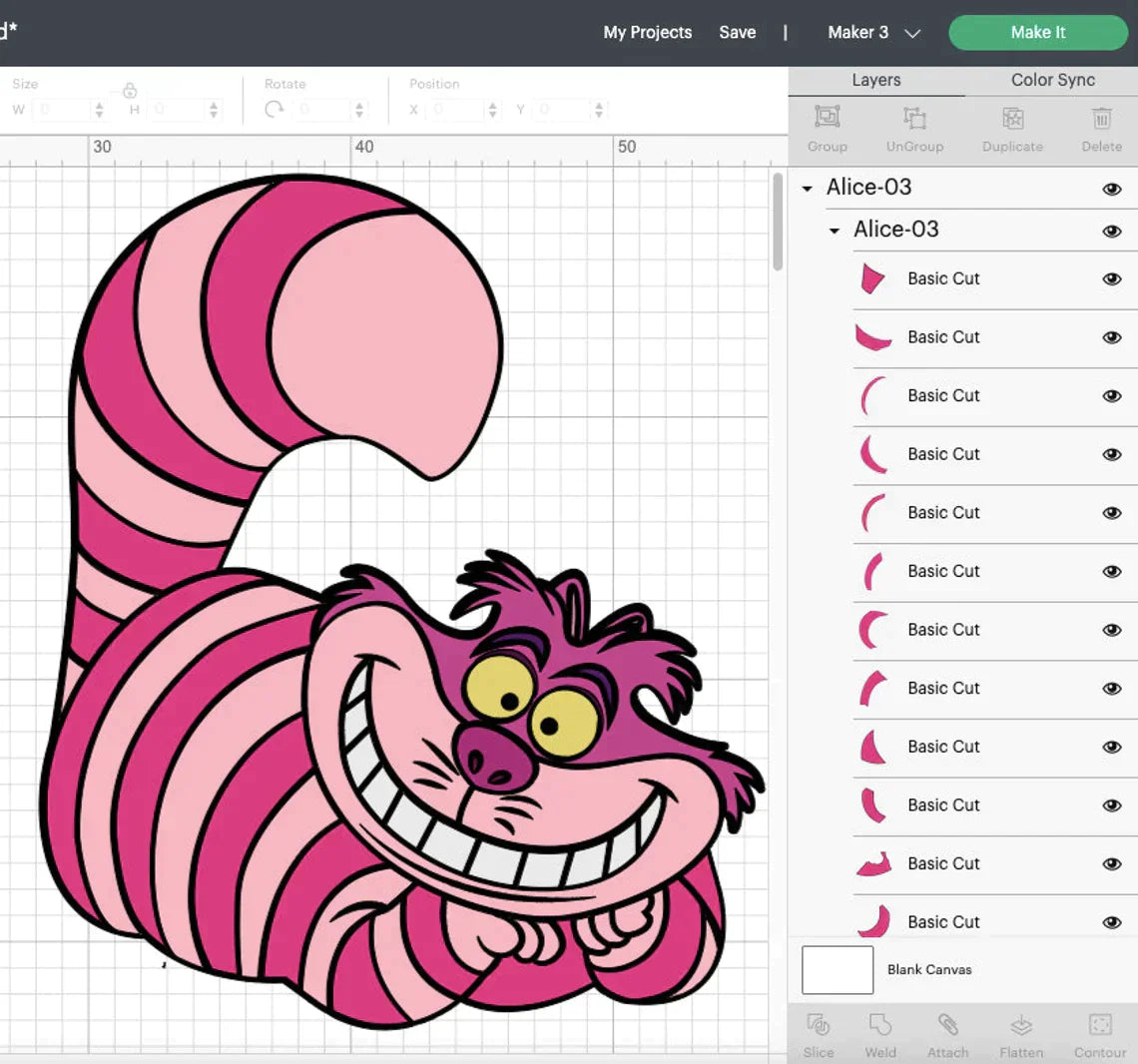The width and height of the screenshot is (1138, 1064).
Task: Toggle visibility of the second Basic Cut layer
Action: pyautogui.click(x=1111, y=337)
